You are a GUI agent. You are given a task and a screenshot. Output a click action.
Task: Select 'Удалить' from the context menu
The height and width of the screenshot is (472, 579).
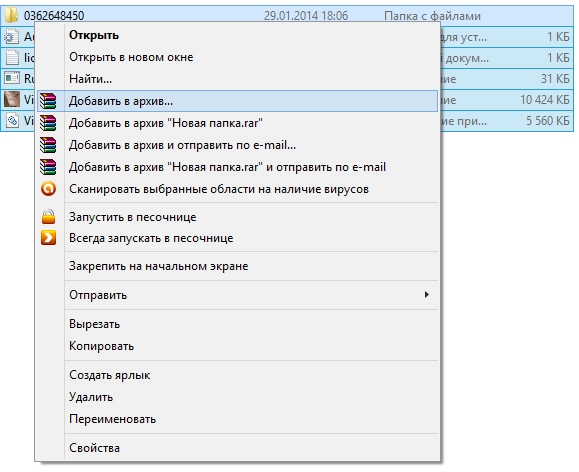91,397
